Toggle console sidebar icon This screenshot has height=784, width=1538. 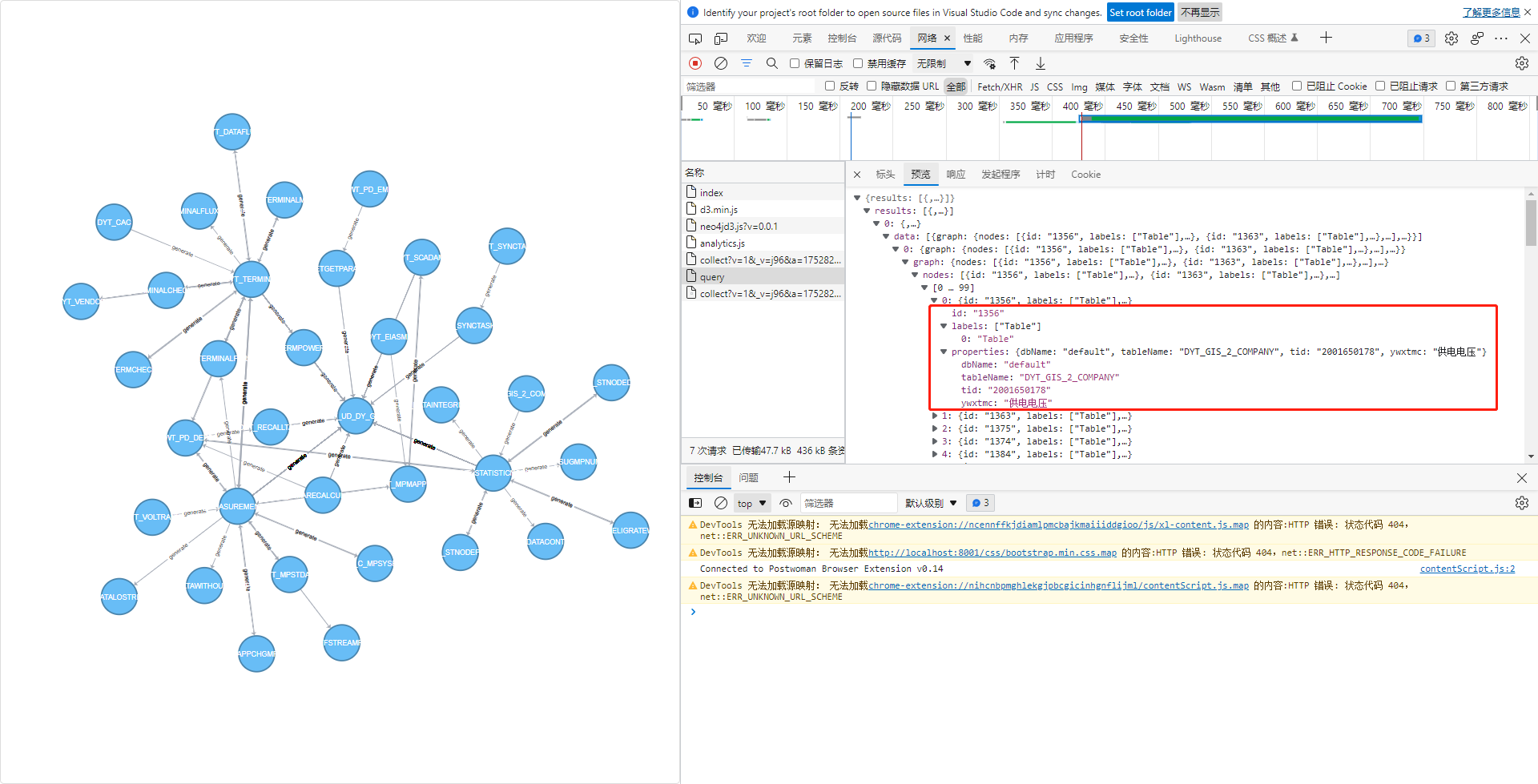pos(695,503)
